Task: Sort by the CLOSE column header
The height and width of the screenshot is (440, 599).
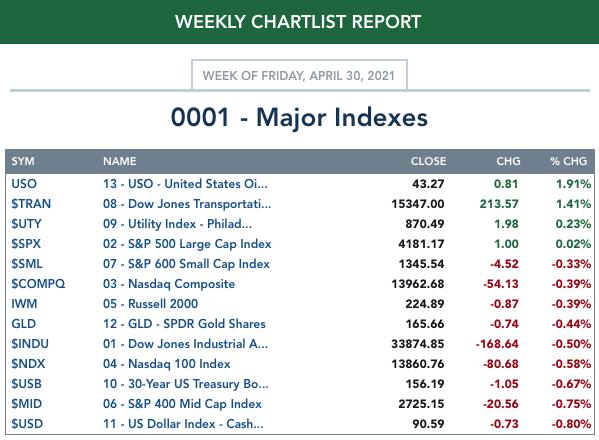Action: tap(428, 161)
